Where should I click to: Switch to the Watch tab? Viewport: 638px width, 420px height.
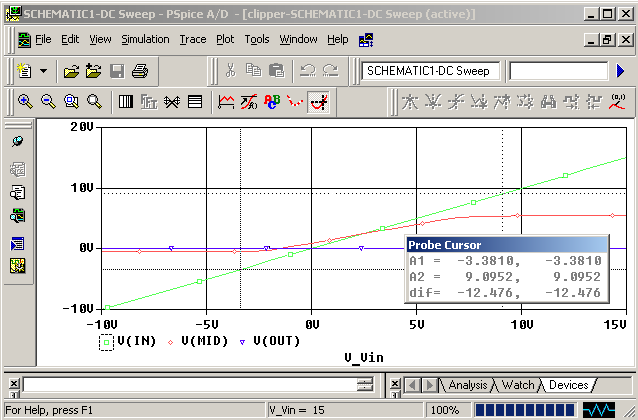pos(518,385)
